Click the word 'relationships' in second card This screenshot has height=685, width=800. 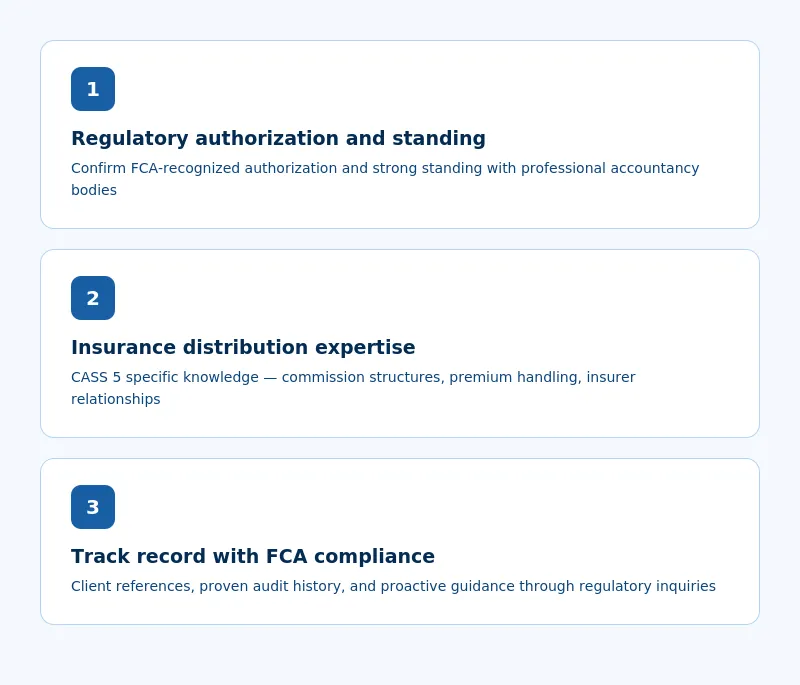115,399
